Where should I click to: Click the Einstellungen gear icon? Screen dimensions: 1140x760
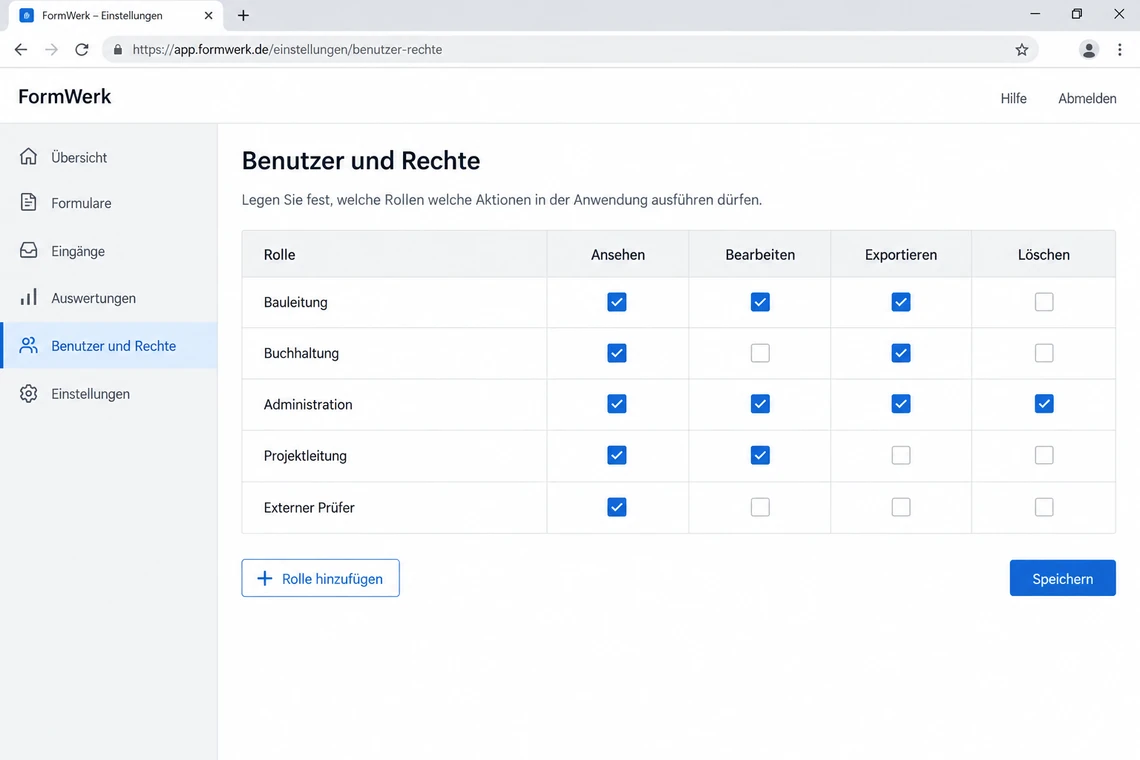click(x=28, y=393)
